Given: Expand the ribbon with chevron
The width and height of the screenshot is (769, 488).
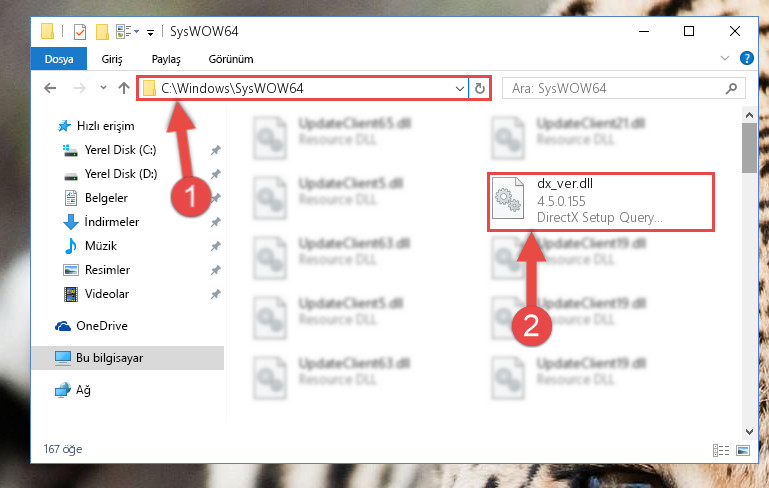Looking at the screenshot, I should tap(724, 58).
